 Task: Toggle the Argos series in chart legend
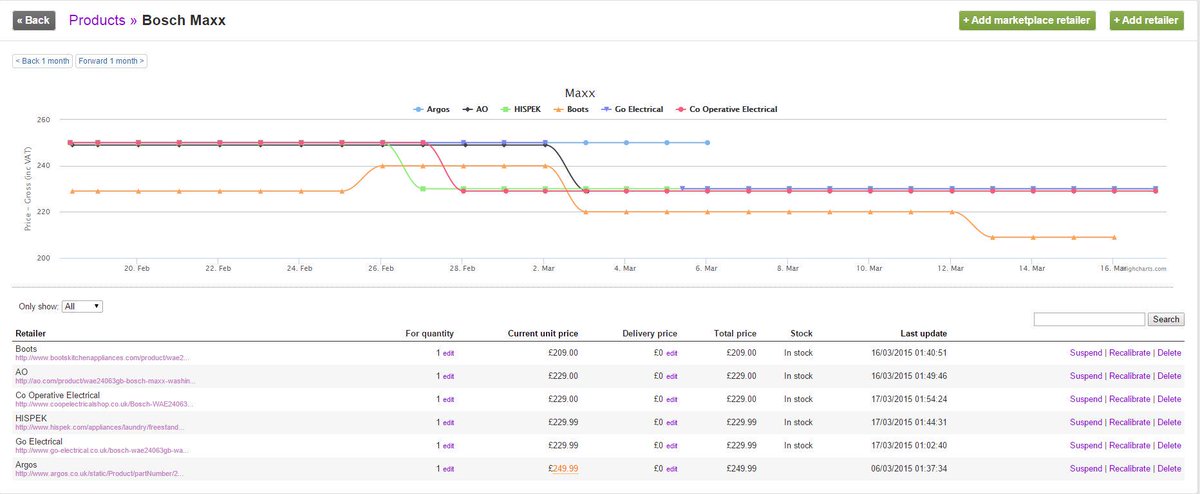(431, 109)
